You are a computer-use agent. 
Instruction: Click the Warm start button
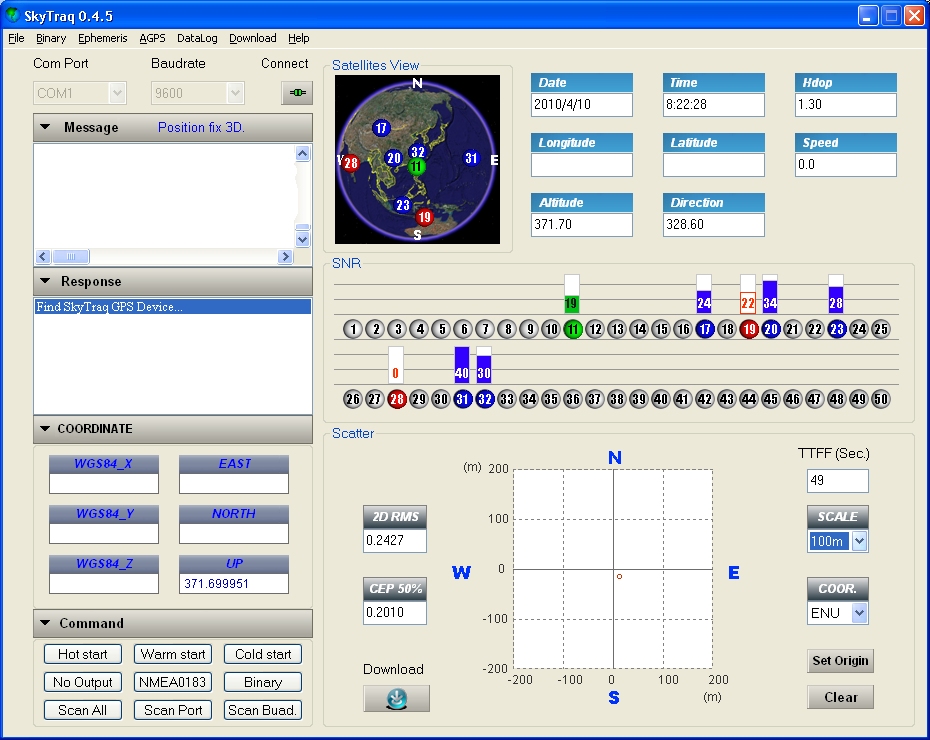click(173, 654)
